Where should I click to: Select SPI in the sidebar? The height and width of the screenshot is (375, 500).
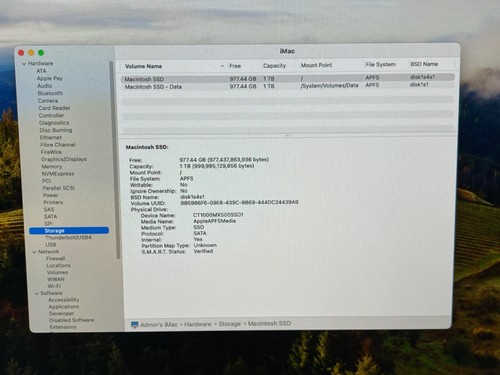coord(48,224)
